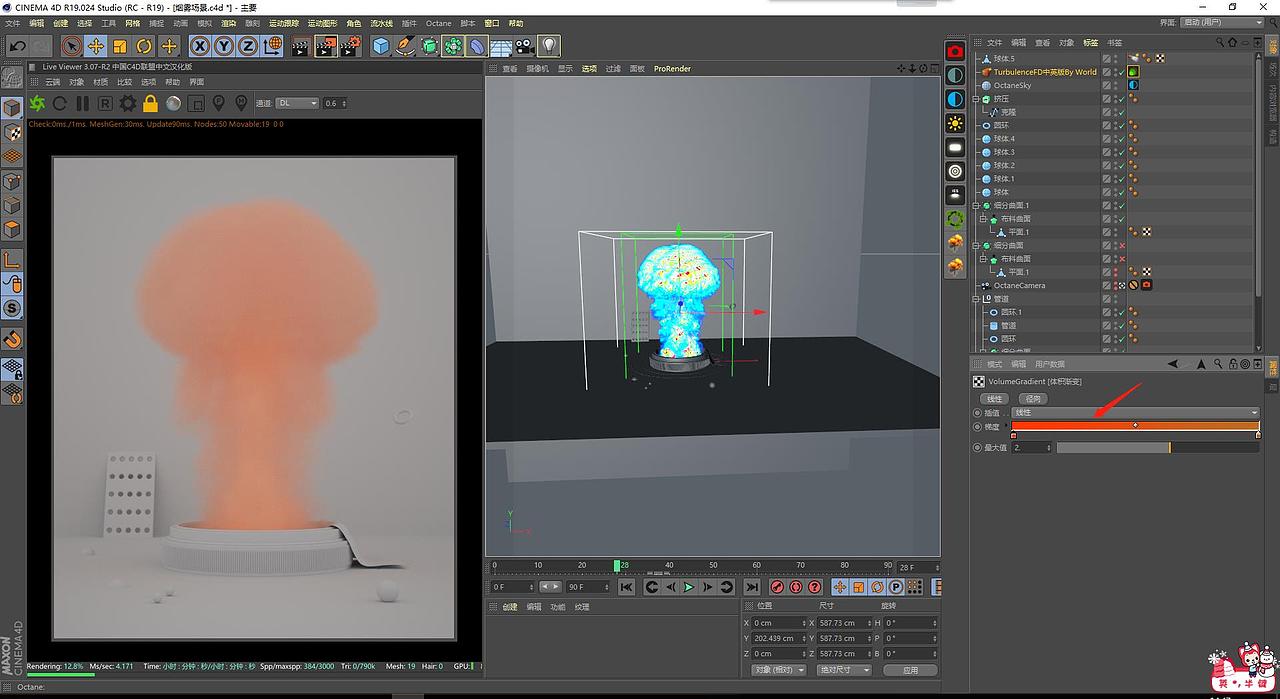The width and height of the screenshot is (1280, 699).
Task: Toggle layer checkbox for OctaneSky row
Action: (1107, 85)
